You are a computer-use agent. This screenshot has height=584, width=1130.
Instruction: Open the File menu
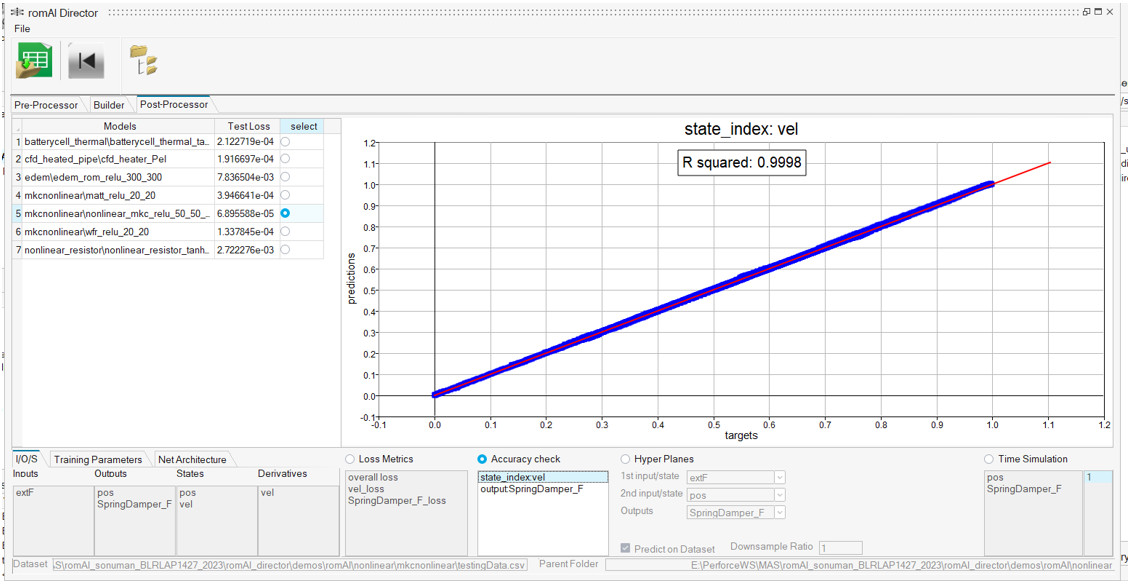(22, 29)
